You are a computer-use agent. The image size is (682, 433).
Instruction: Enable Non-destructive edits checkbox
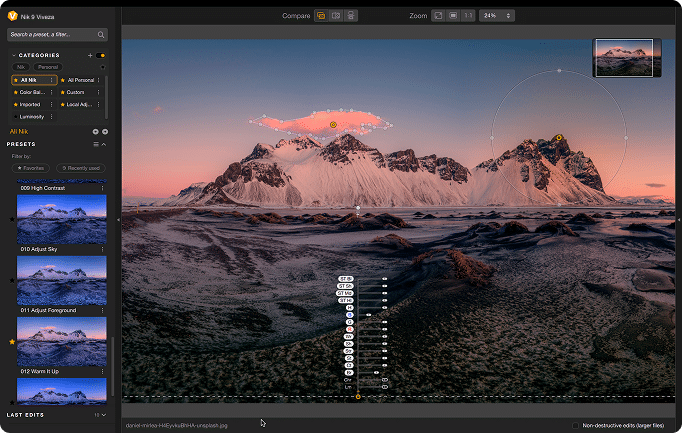(576, 425)
